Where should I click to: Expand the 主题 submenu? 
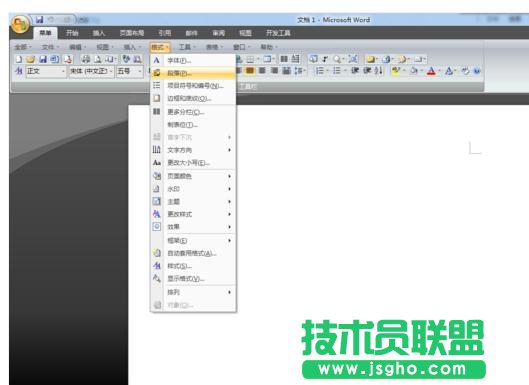pos(193,201)
